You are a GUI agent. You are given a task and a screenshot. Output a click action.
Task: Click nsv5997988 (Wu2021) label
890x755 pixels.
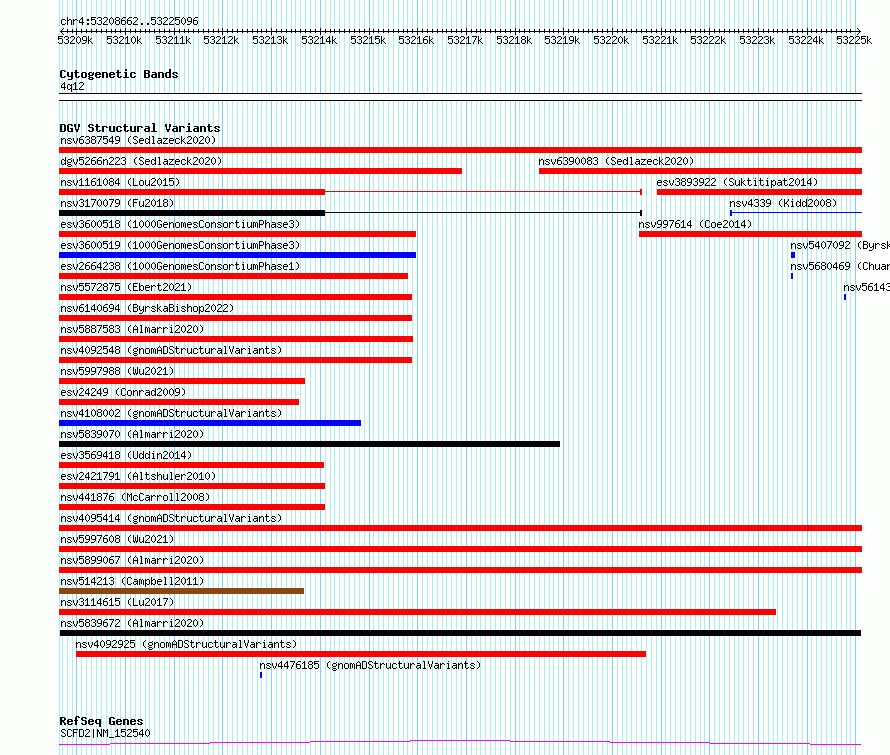tap(117, 371)
